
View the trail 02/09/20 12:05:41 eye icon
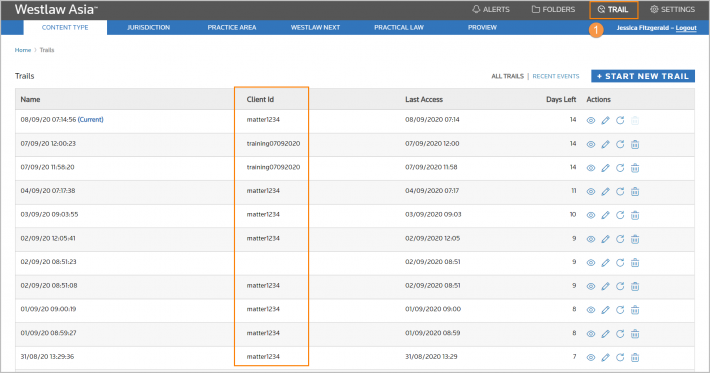coord(591,239)
